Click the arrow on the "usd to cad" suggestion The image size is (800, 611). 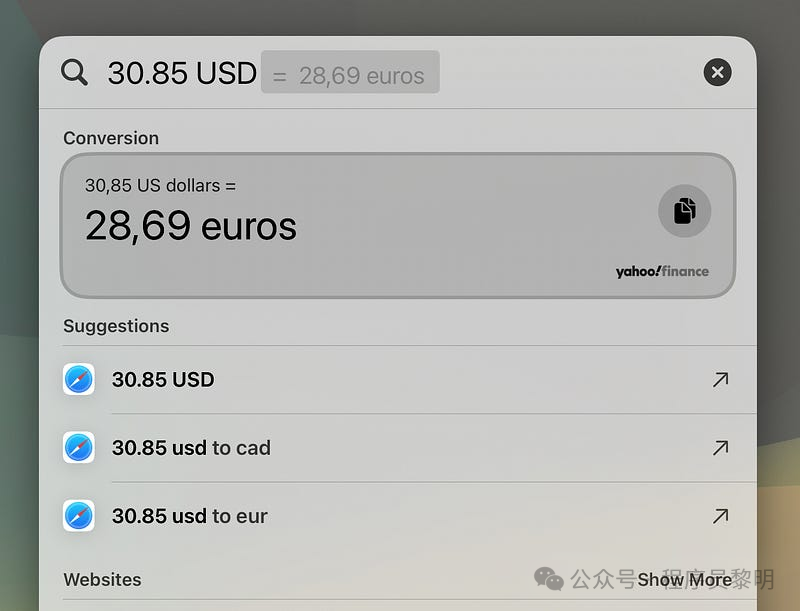pos(720,448)
